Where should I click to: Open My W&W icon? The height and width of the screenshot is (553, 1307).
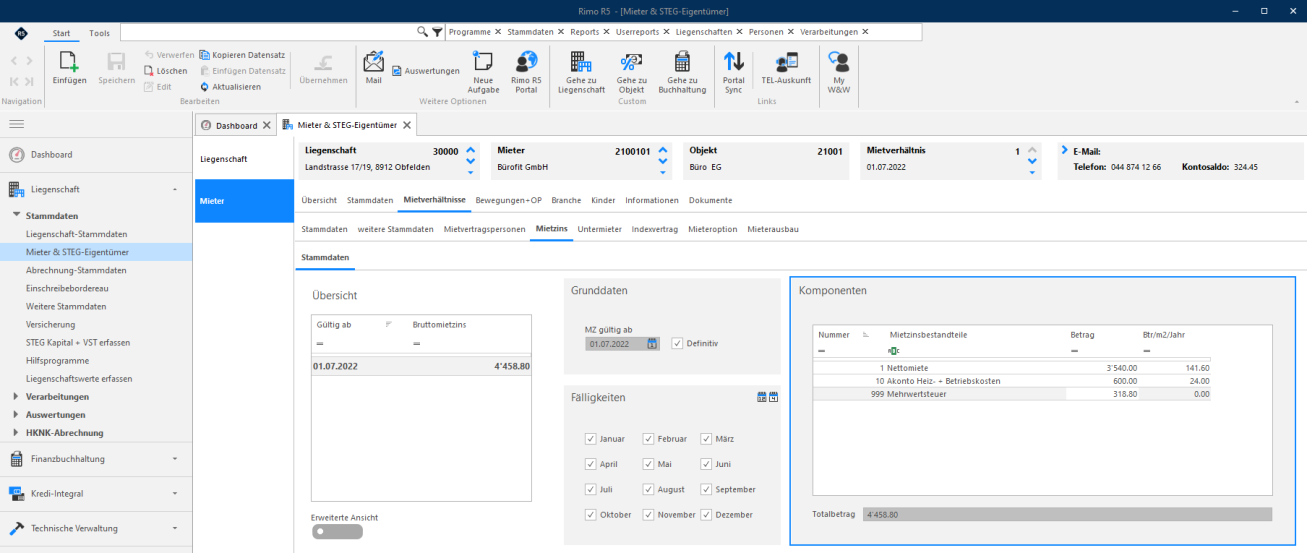click(838, 71)
